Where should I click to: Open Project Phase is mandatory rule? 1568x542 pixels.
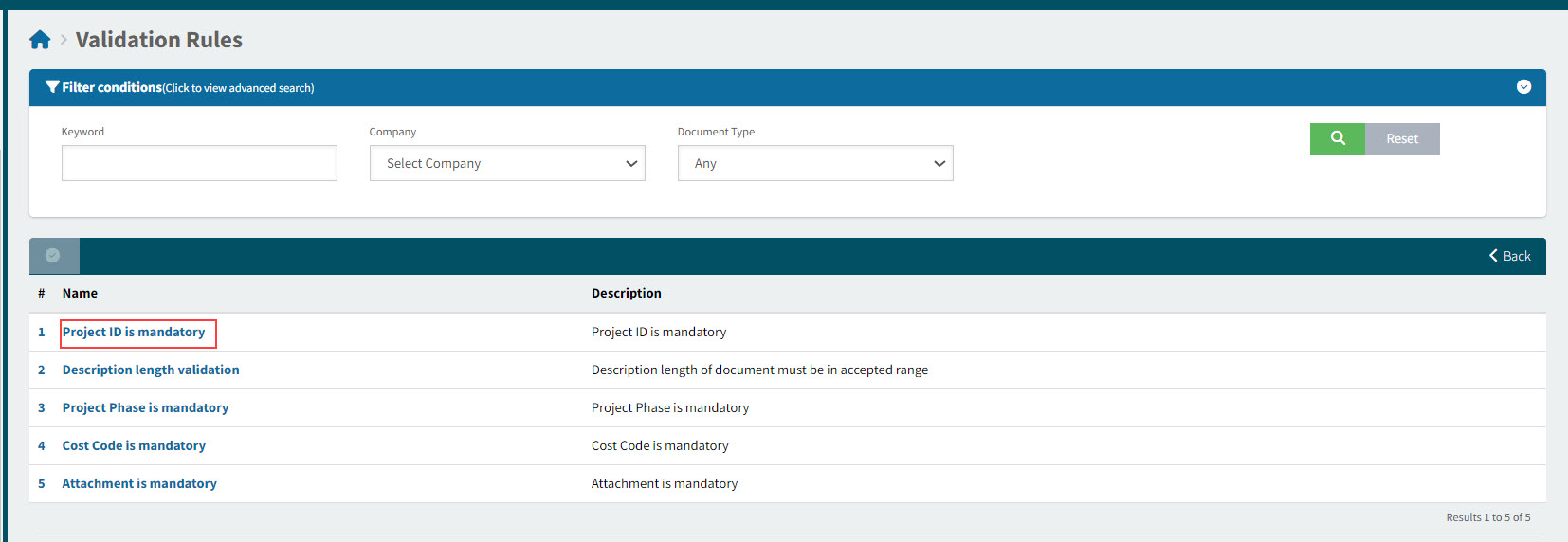point(145,408)
